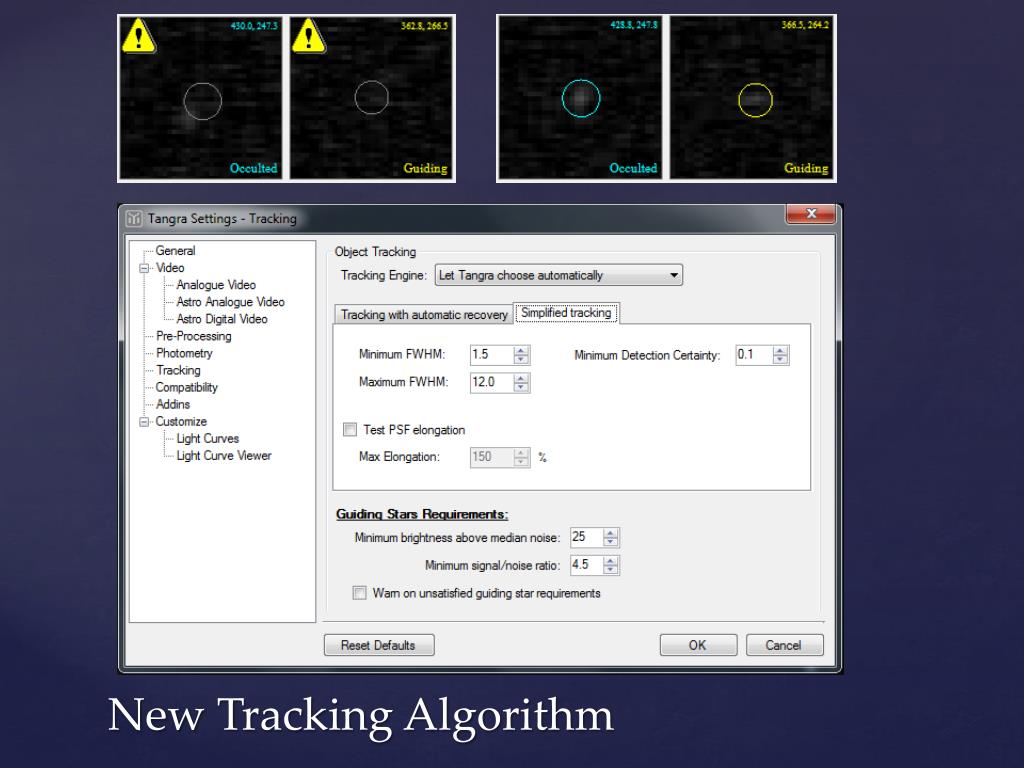Click the Cancel button
This screenshot has height=768, width=1024.
coord(784,645)
